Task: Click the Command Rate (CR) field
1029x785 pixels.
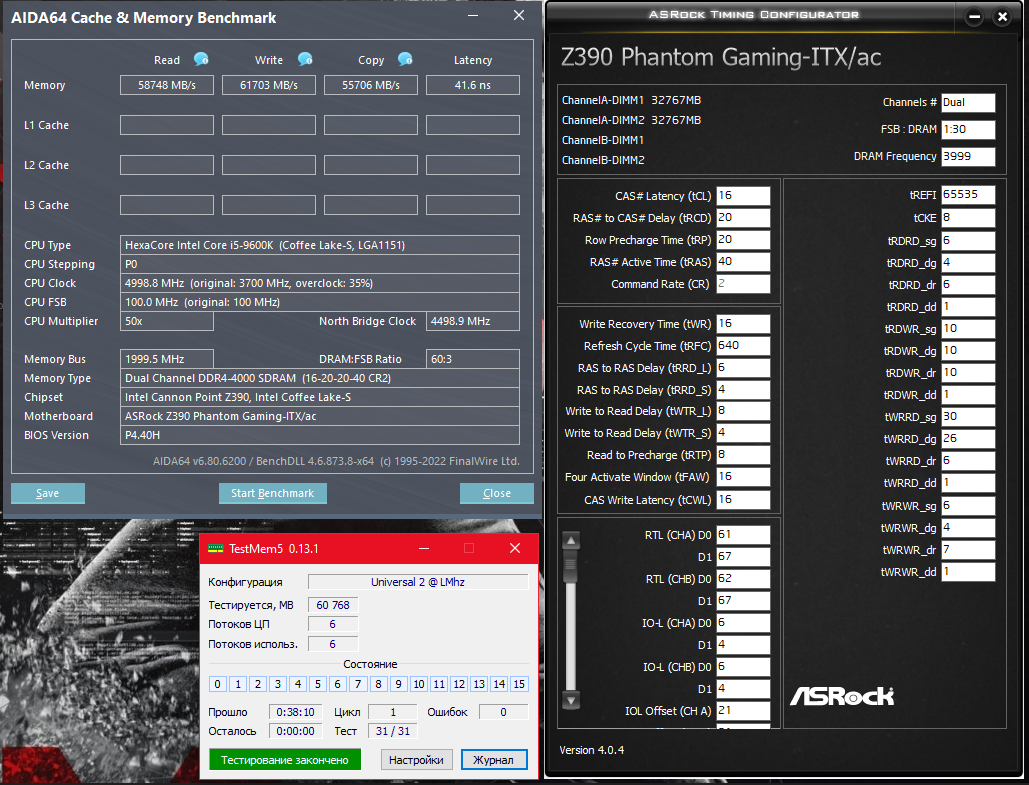Action: pyautogui.click(x=743, y=284)
